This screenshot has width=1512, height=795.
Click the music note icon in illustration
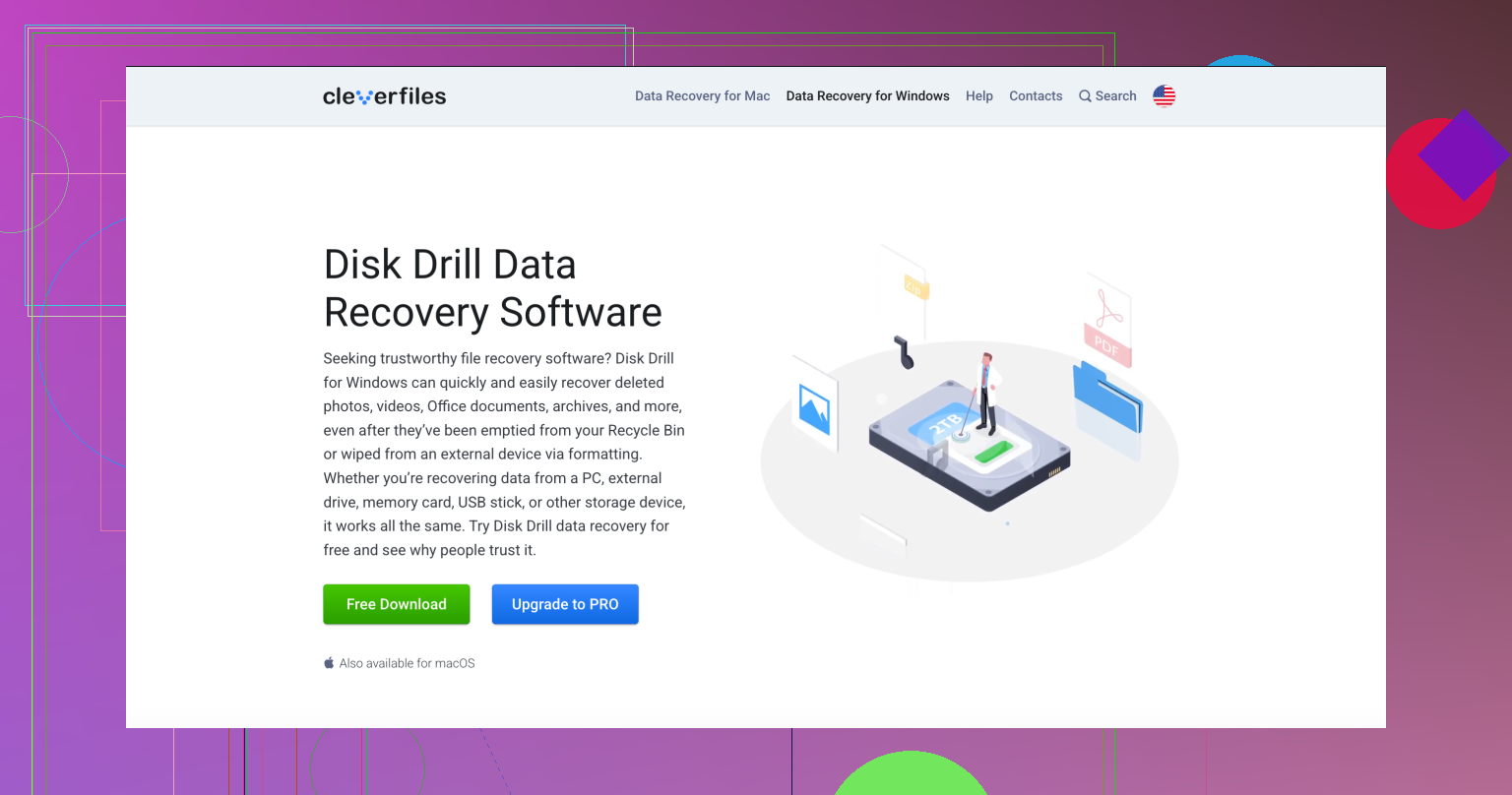[x=903, y=353]
